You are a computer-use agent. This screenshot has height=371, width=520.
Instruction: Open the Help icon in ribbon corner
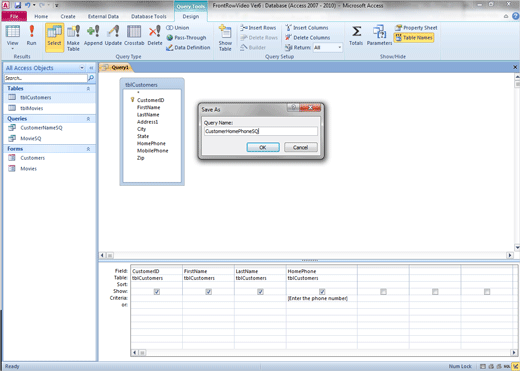(516, 16)
